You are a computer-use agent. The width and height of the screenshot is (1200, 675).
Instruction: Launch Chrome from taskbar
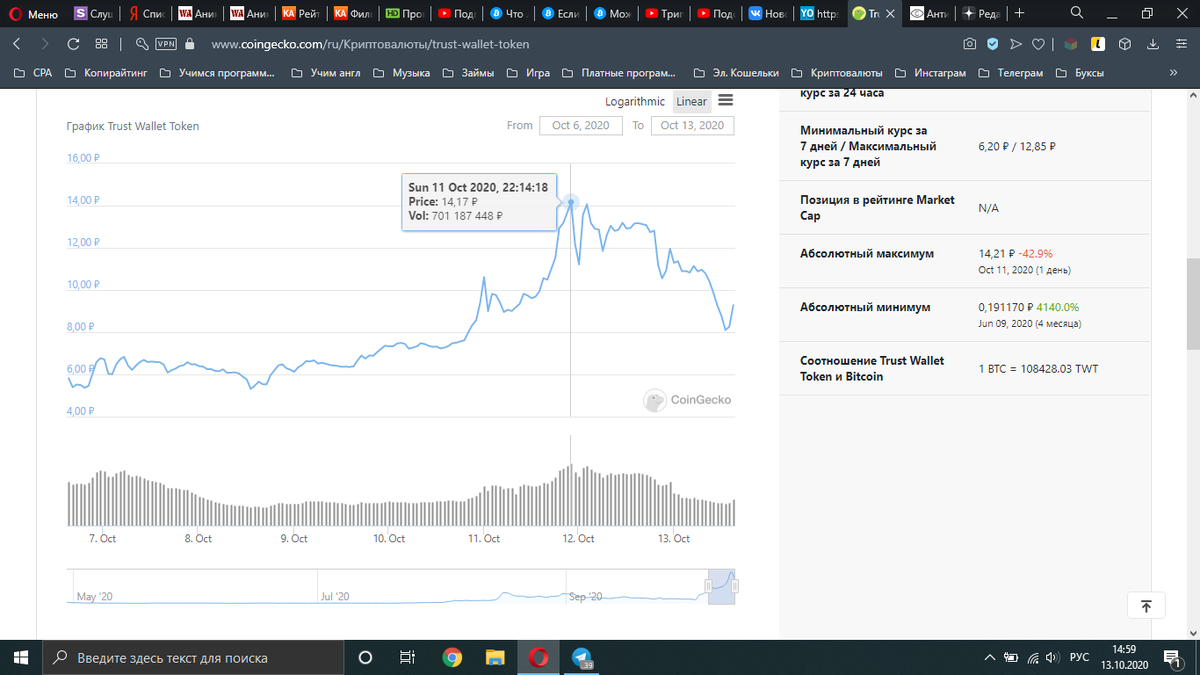(452, 657)
